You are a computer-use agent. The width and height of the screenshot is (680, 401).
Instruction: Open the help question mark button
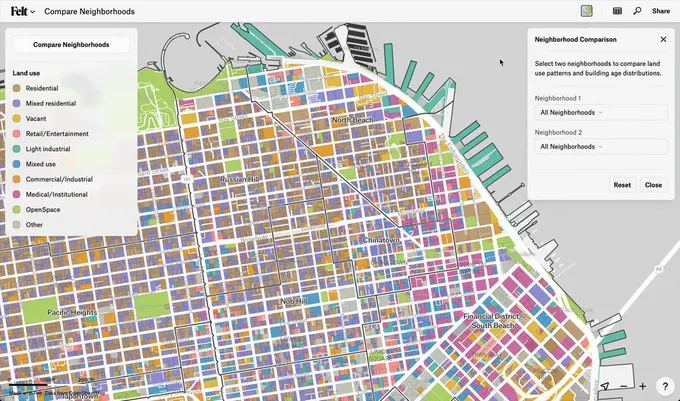point(665,386)
